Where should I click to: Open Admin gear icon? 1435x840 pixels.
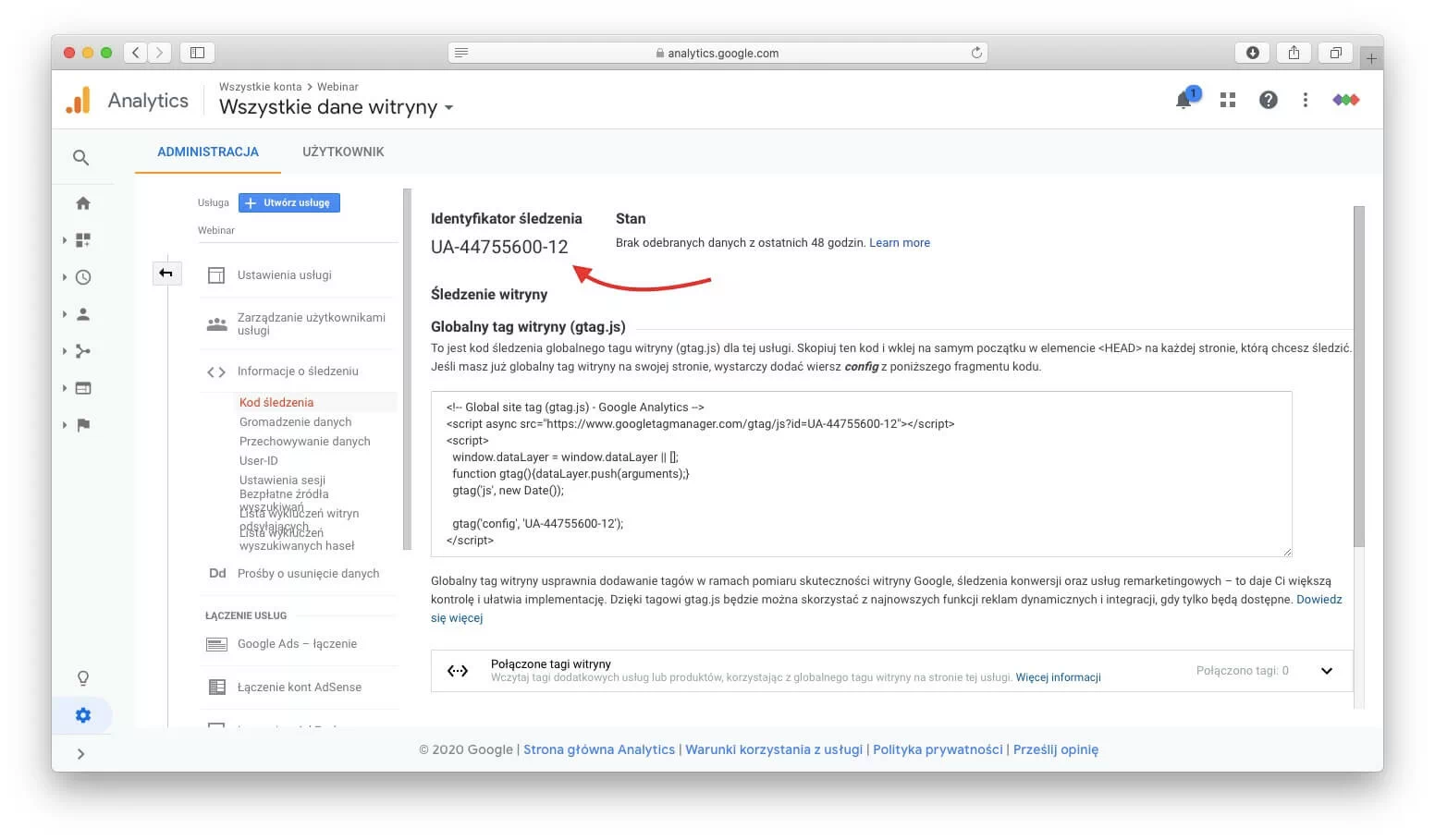coord(83,715)
